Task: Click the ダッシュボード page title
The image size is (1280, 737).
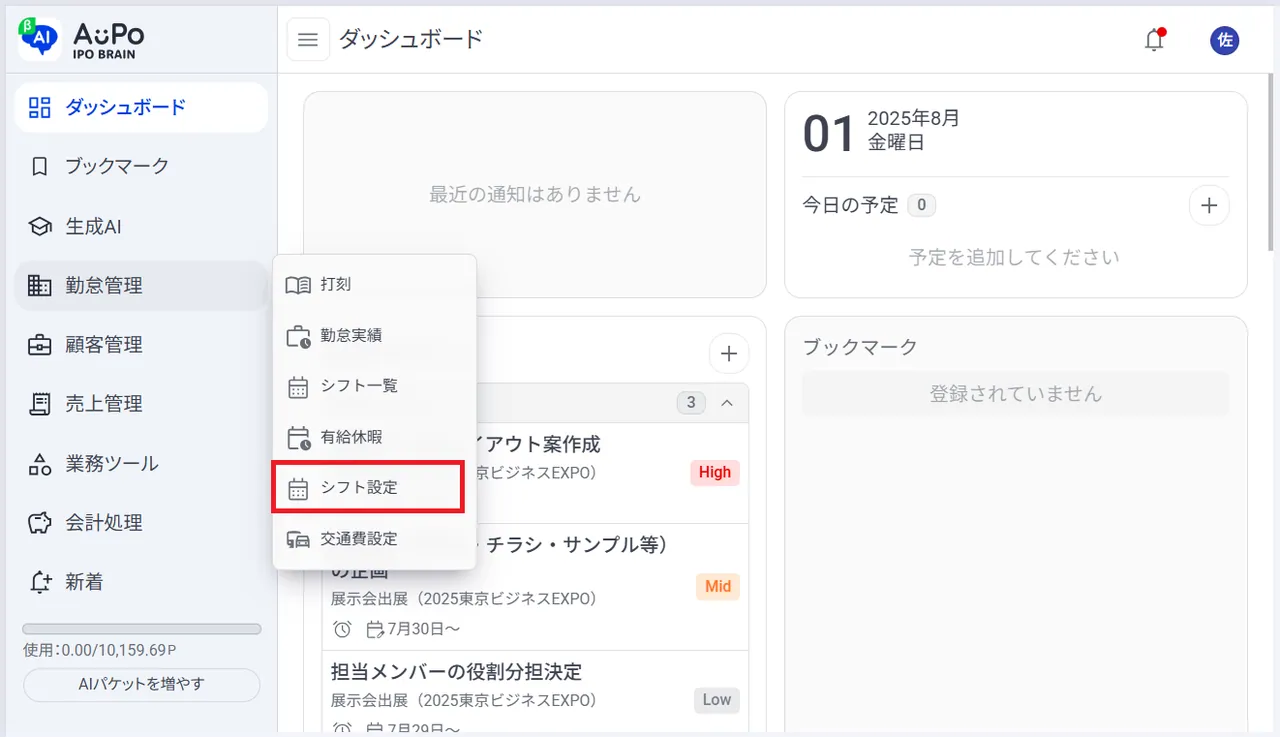Action: [411, 39]
